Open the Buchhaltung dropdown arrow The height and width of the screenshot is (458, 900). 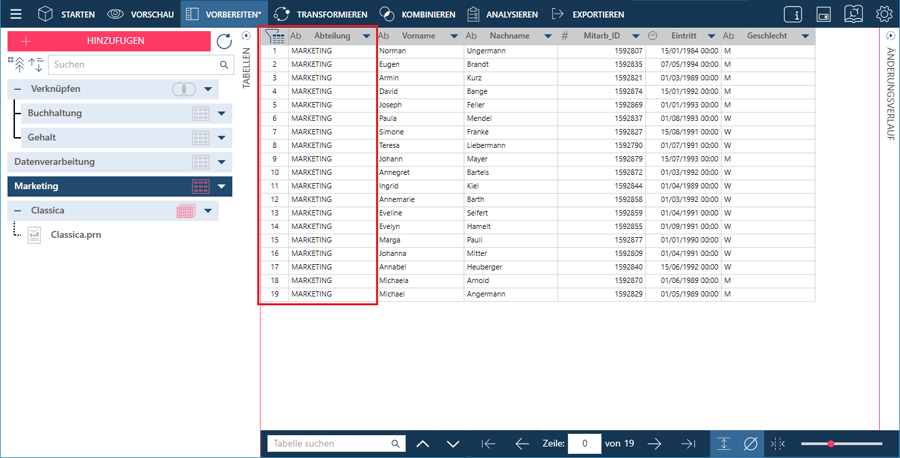222,114
